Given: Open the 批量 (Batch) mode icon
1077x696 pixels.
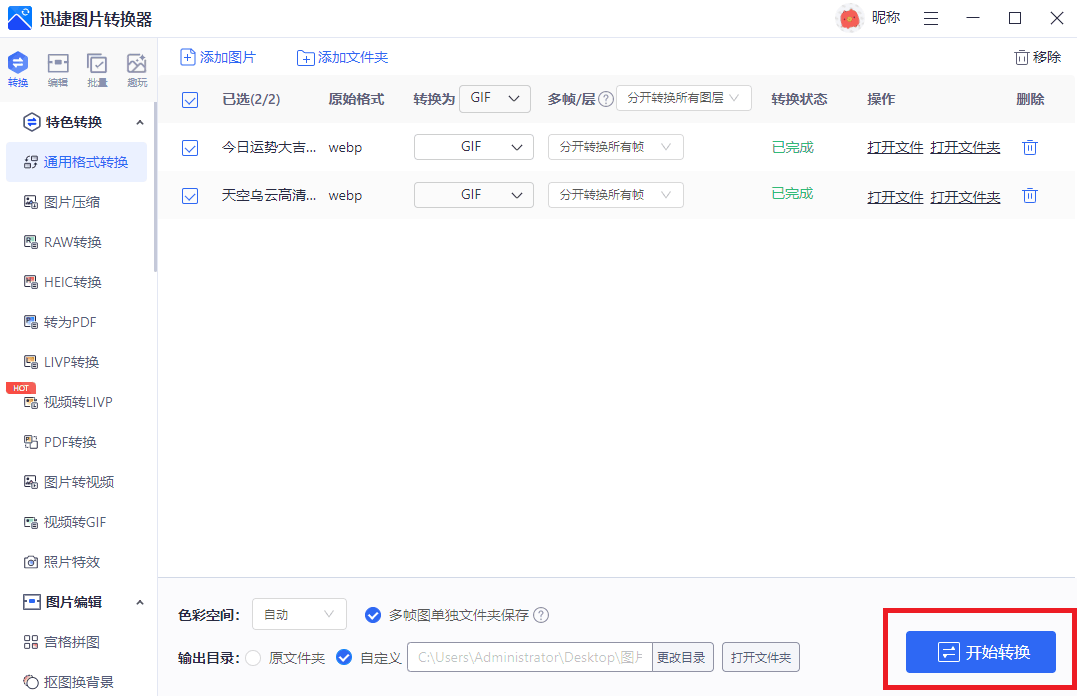Looking at the screenshot, I should (x=98, y=68).
